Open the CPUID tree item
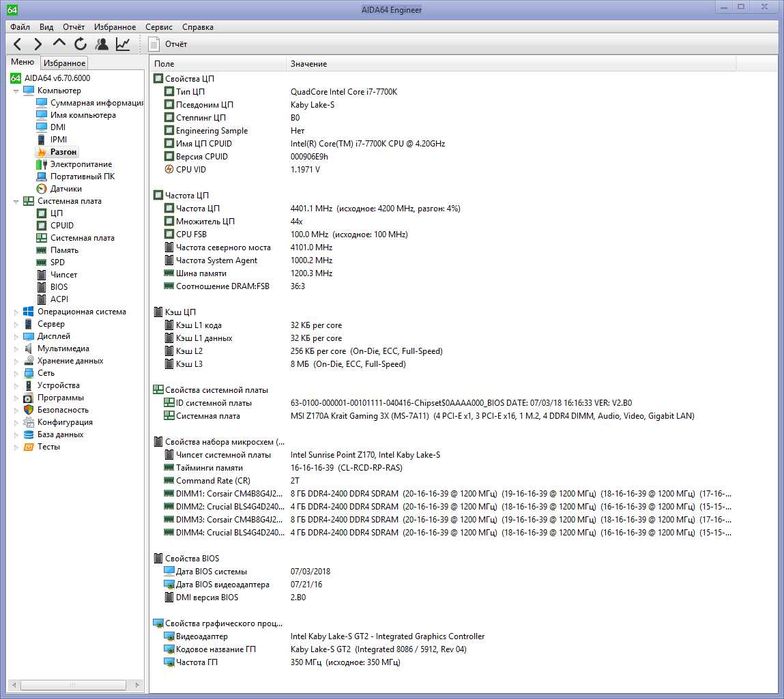Screen dimensions: 784x699 pyautogui.click(x=56, y=226)
